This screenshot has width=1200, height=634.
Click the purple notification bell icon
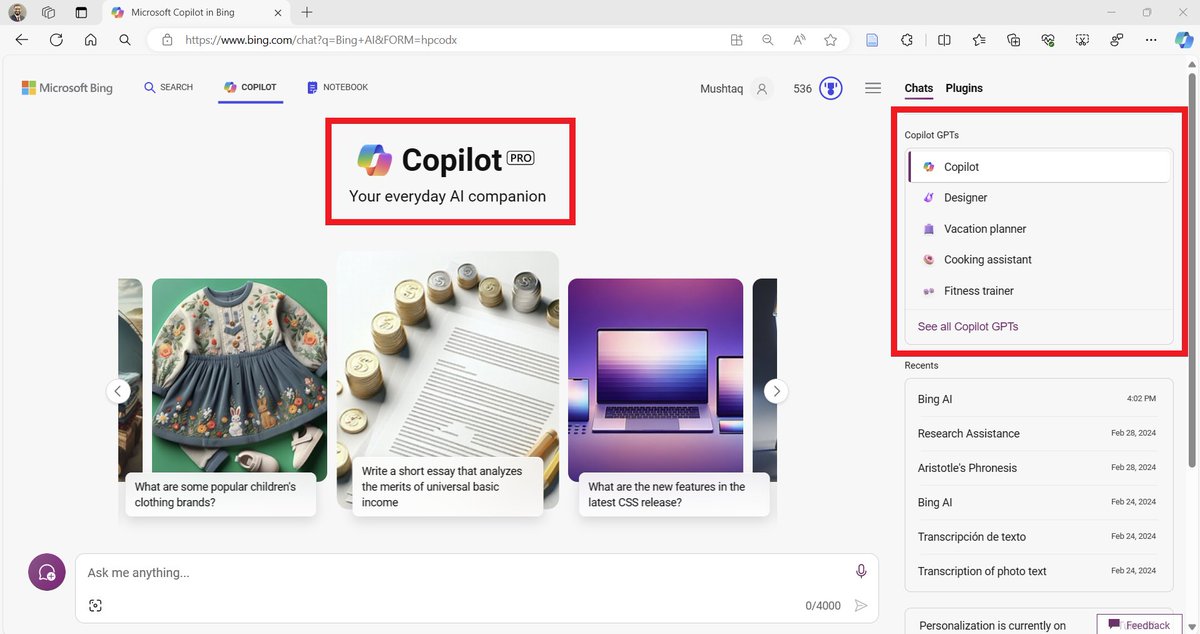[x=46, y=572]
